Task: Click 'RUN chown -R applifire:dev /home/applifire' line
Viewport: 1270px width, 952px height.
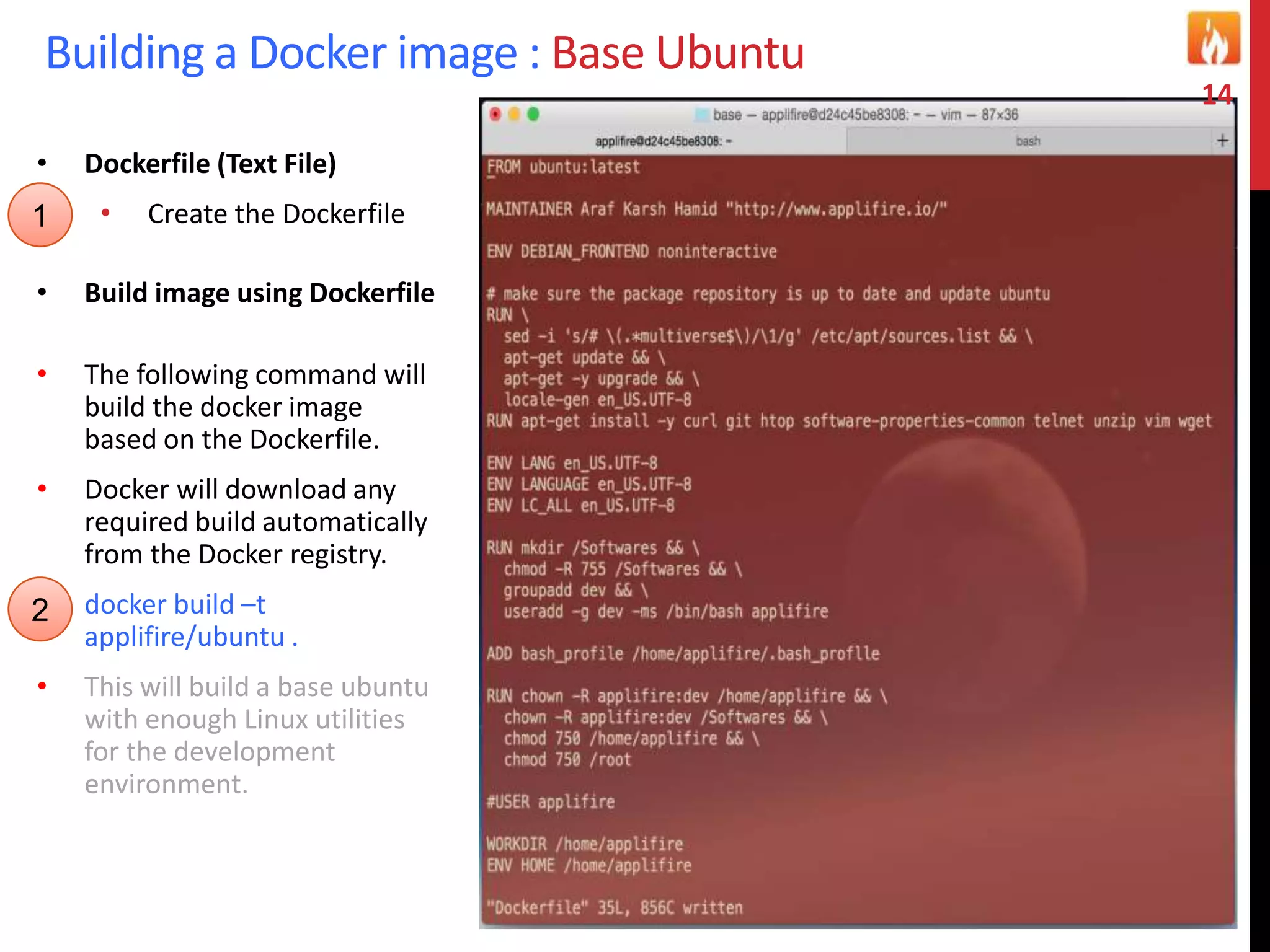Action: click(x=687, y=696)
